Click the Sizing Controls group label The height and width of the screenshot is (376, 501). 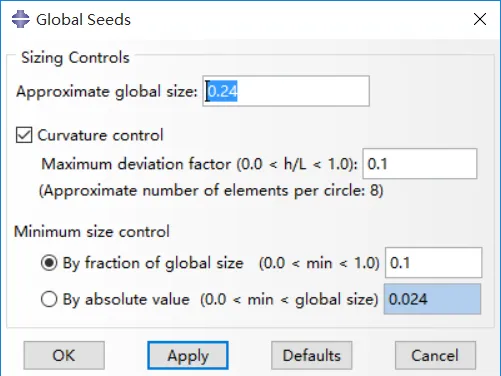(x=75, y=58)
